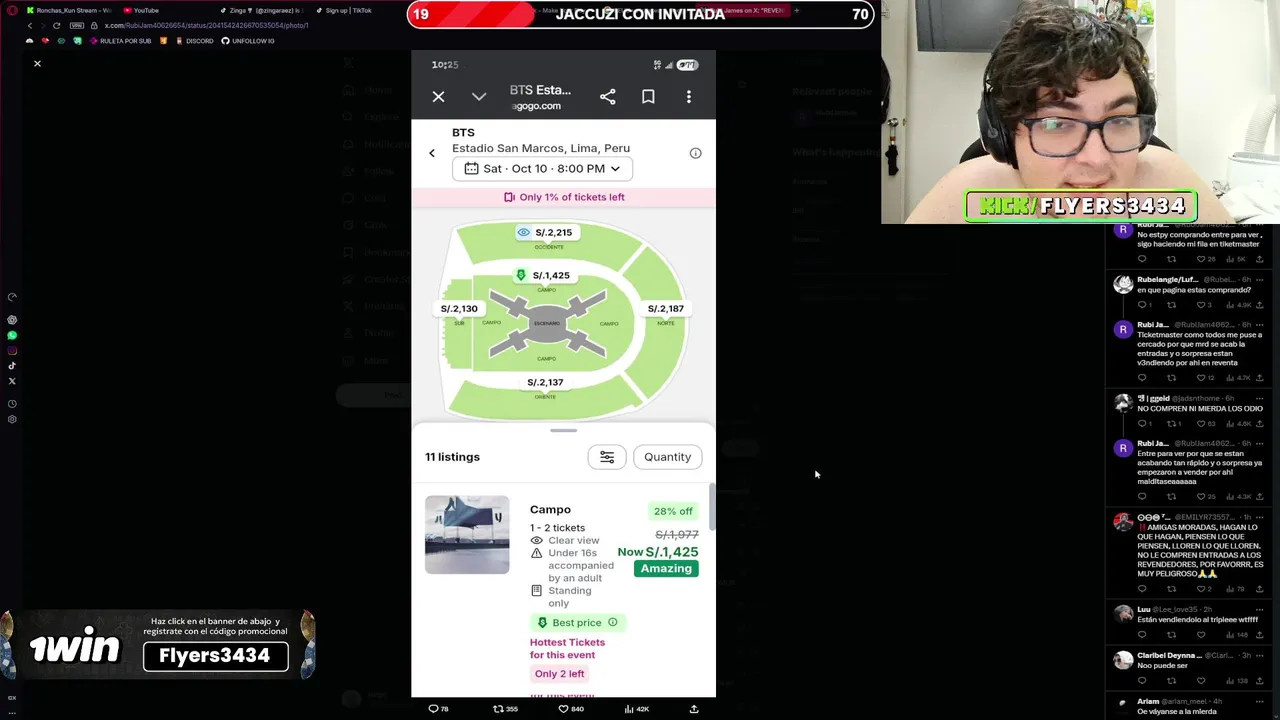
Task: Switch to the Zinga TikTok browser tab
Action: (260, 11)
